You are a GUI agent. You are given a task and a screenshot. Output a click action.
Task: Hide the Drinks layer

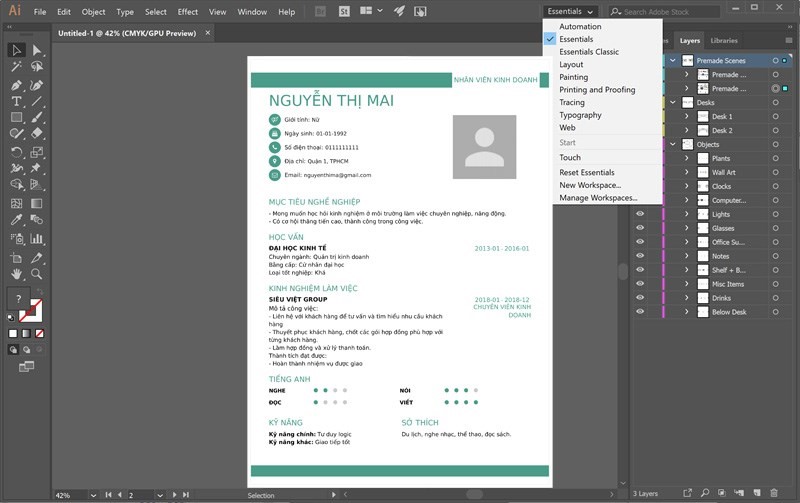tap(640, 297)
